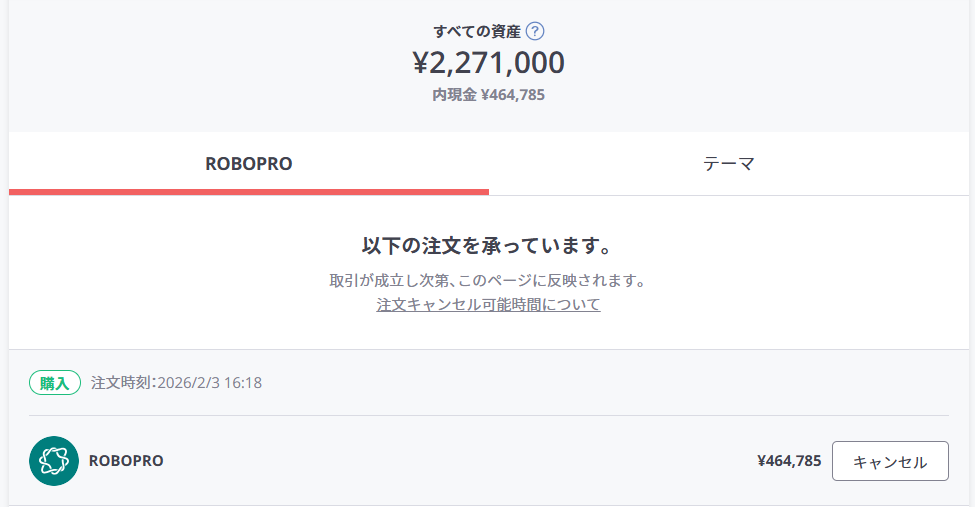
Task: Click the teal ROBOPRO logo icon
Action: pyautogui.click(x=54, y=461)
